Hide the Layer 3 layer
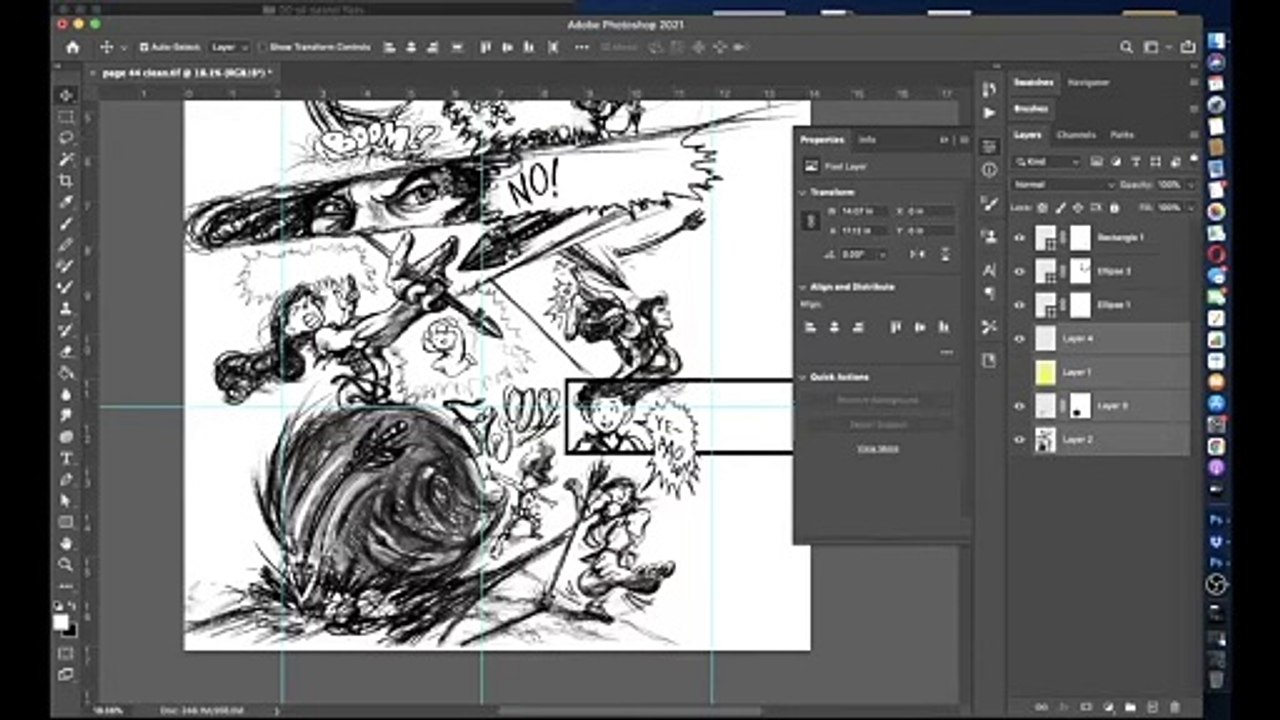This screenshot has height=720, width=1280. point(1019,406)
